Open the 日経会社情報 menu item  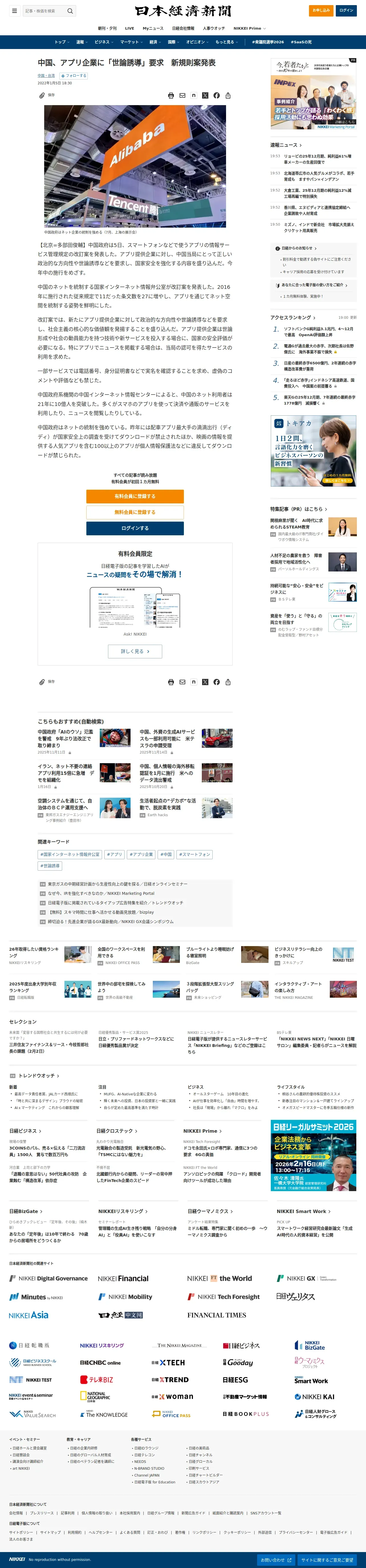(183, 28)
